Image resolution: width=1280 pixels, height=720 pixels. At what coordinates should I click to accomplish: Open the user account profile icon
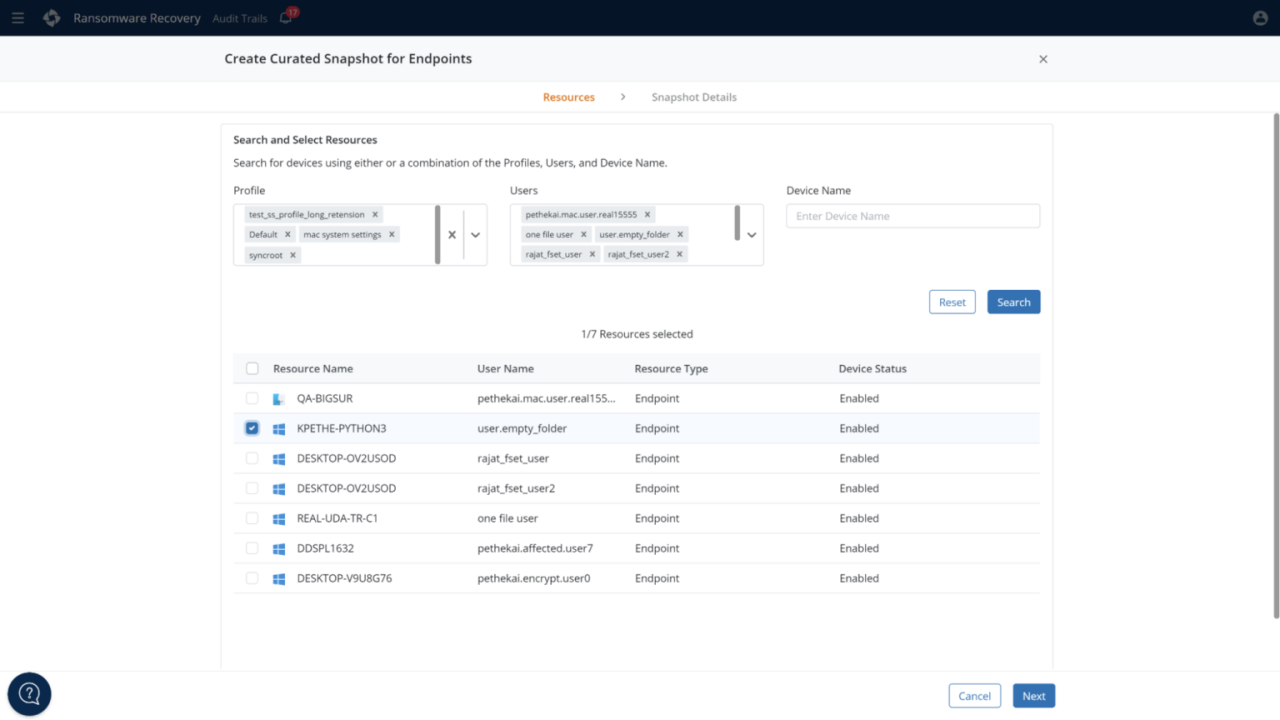tap(1260, 18)
